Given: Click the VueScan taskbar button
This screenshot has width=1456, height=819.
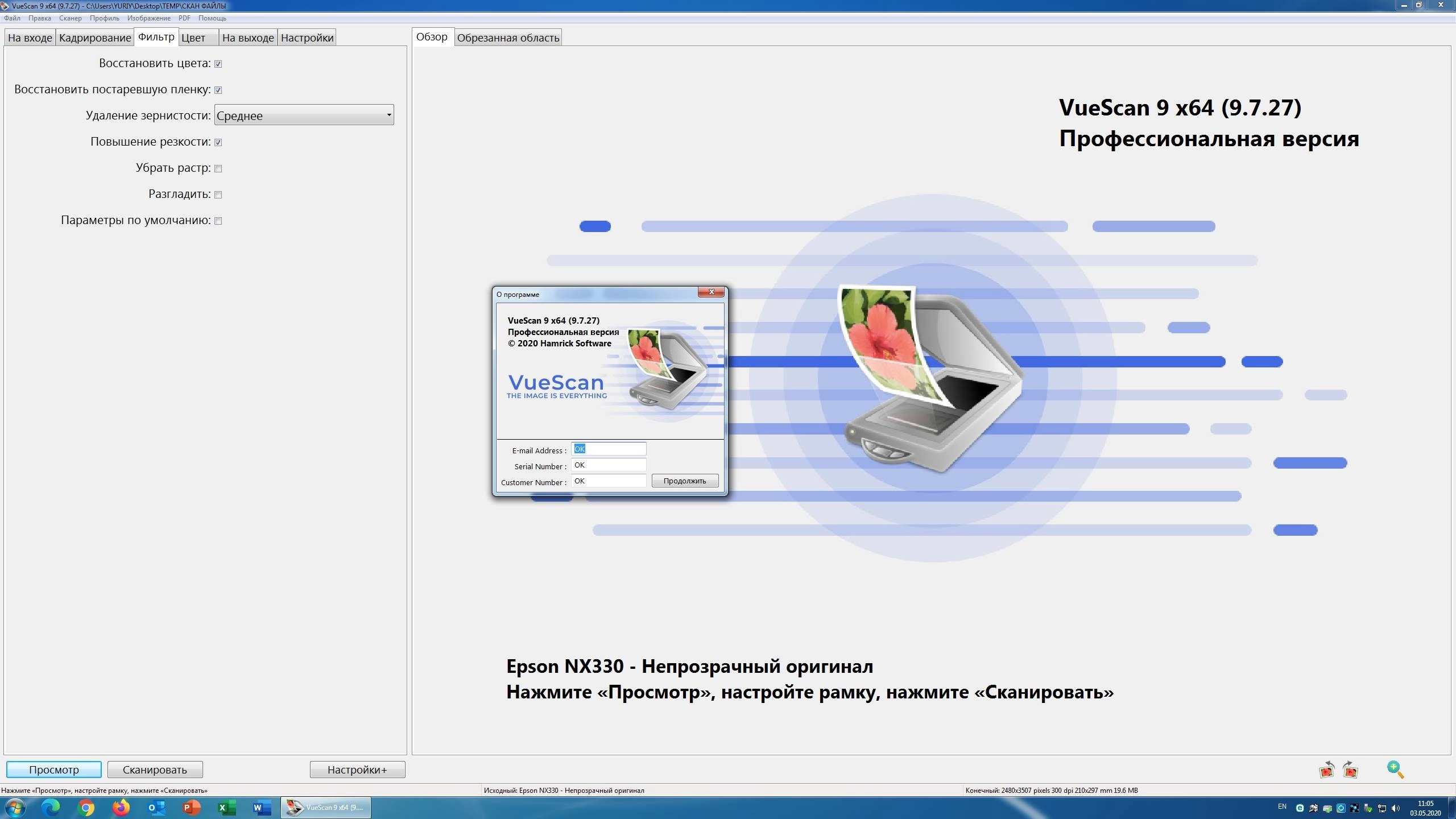Looking at the screenshot, I should pyautogui.click(x=326, y=808).
